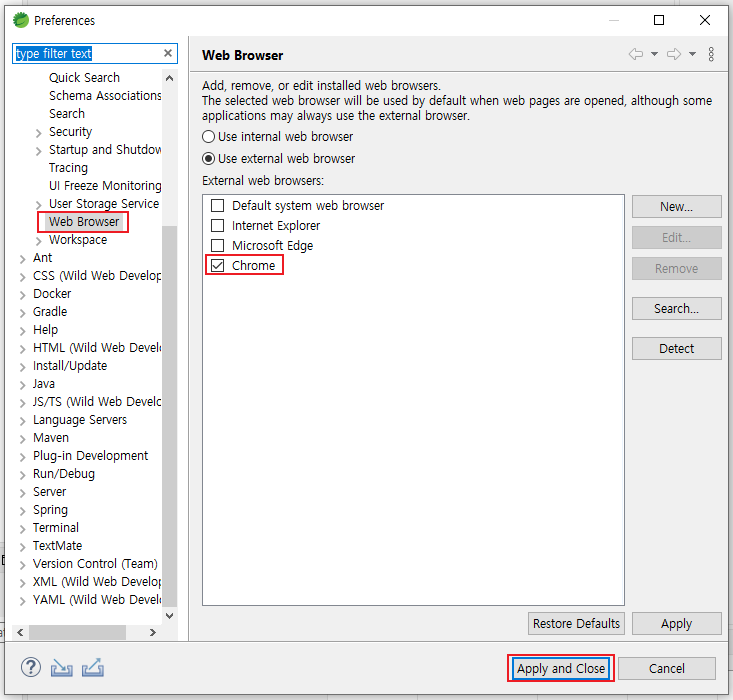Expand the Server node

(22, 493)
